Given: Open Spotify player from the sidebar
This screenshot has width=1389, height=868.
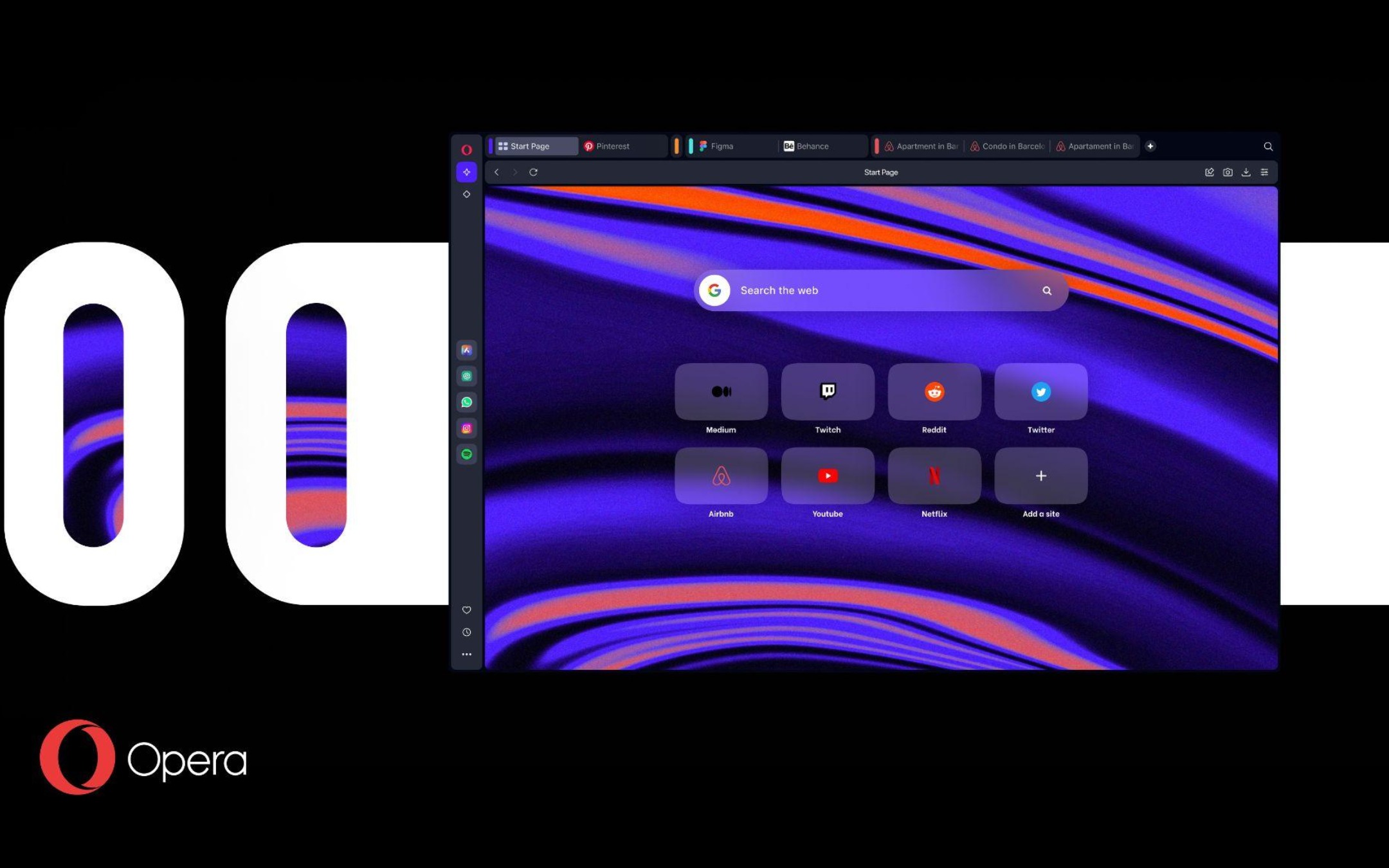Looking at the screenshot, I should pos(466,453).
